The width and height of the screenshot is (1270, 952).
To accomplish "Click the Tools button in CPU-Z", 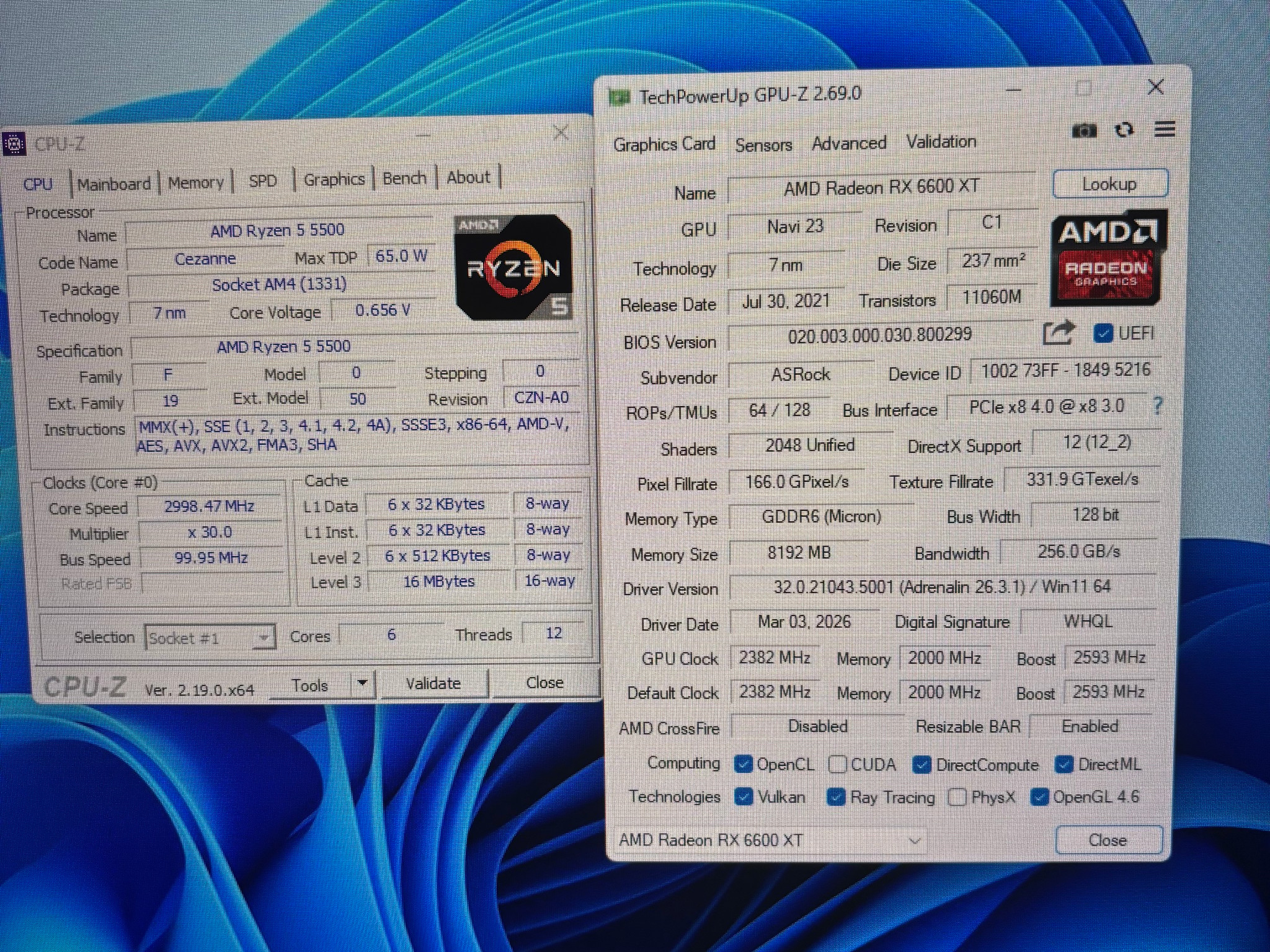I will pos(310,685).
